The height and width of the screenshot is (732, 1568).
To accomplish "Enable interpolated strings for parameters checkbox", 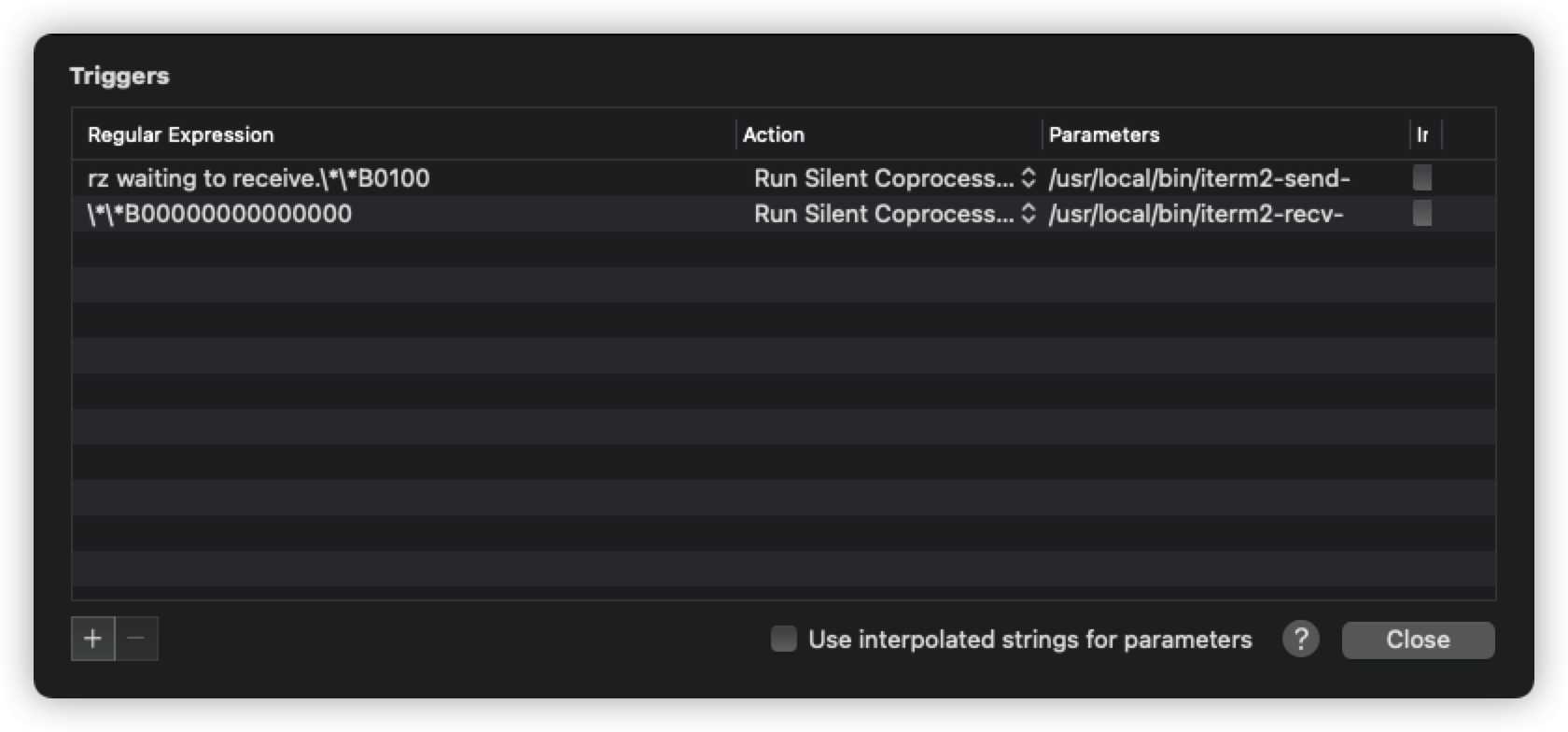I will 783,639.
